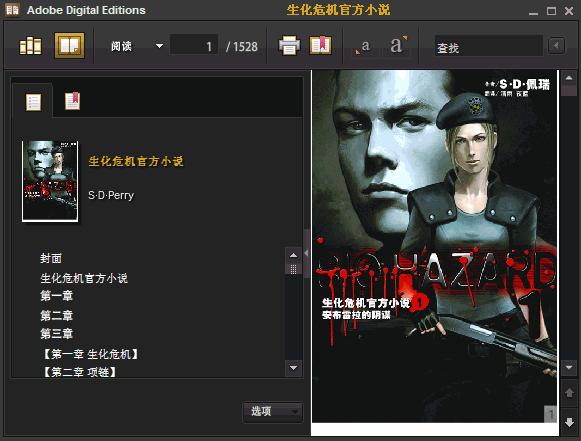The image size is (581, 441).
Task: Click the search previous arrow button
Action: click(x=556, y=46)
